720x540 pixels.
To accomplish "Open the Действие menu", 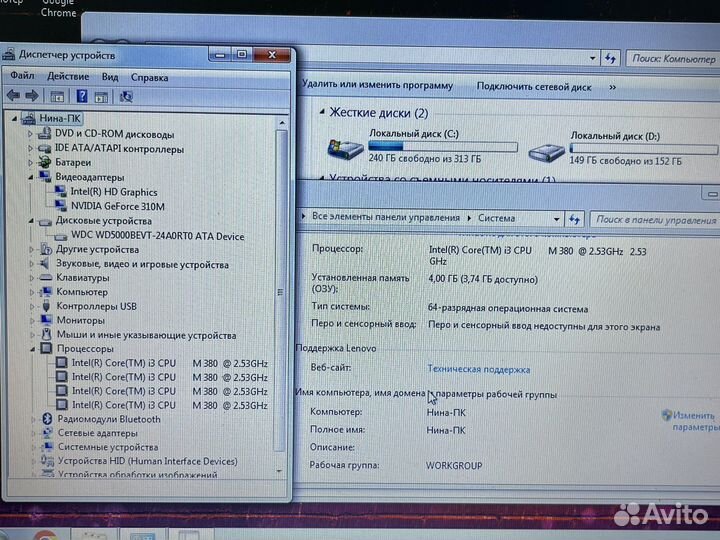I will 68,76.
